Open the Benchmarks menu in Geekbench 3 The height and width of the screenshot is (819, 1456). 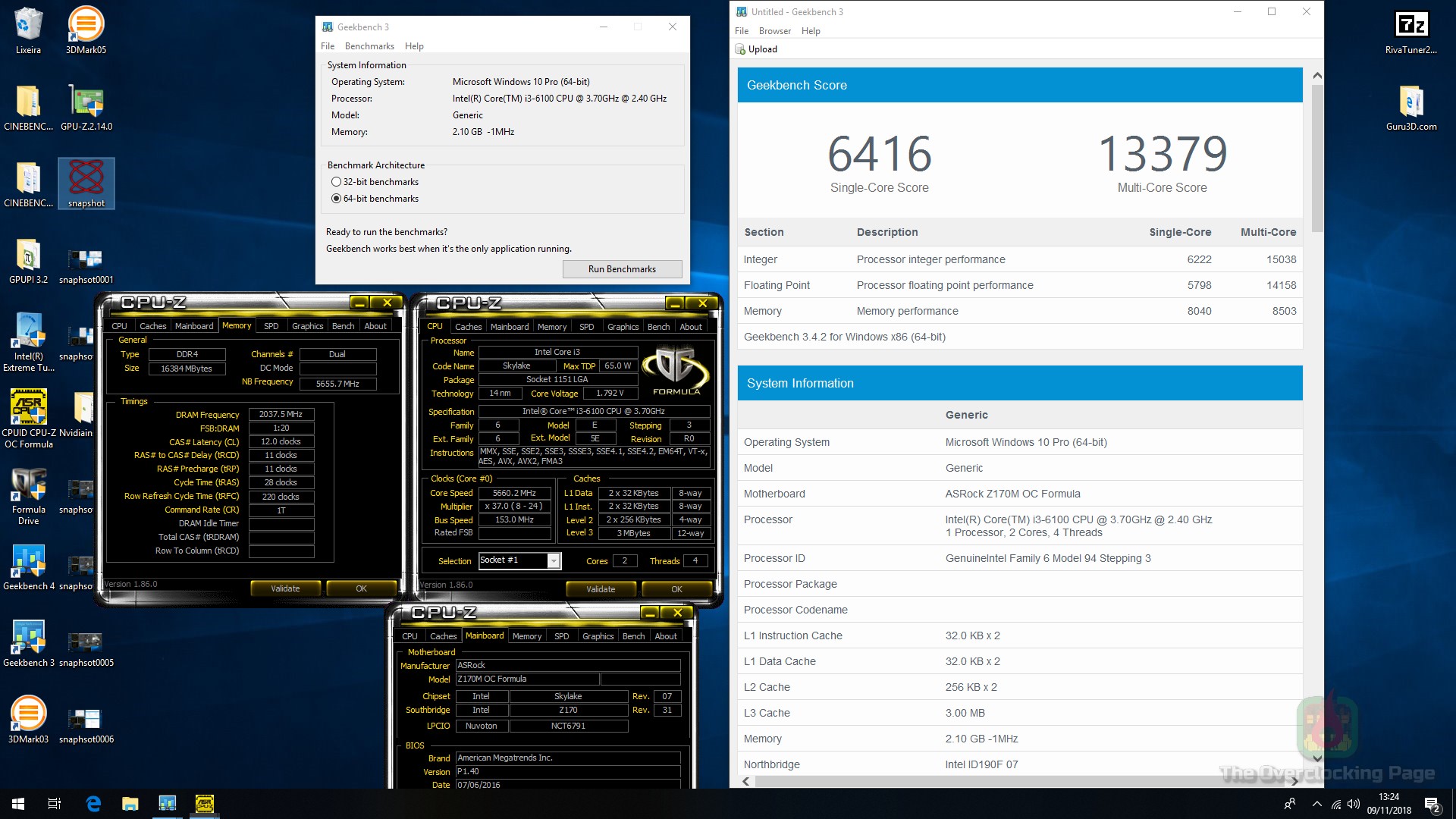(369, 45)
